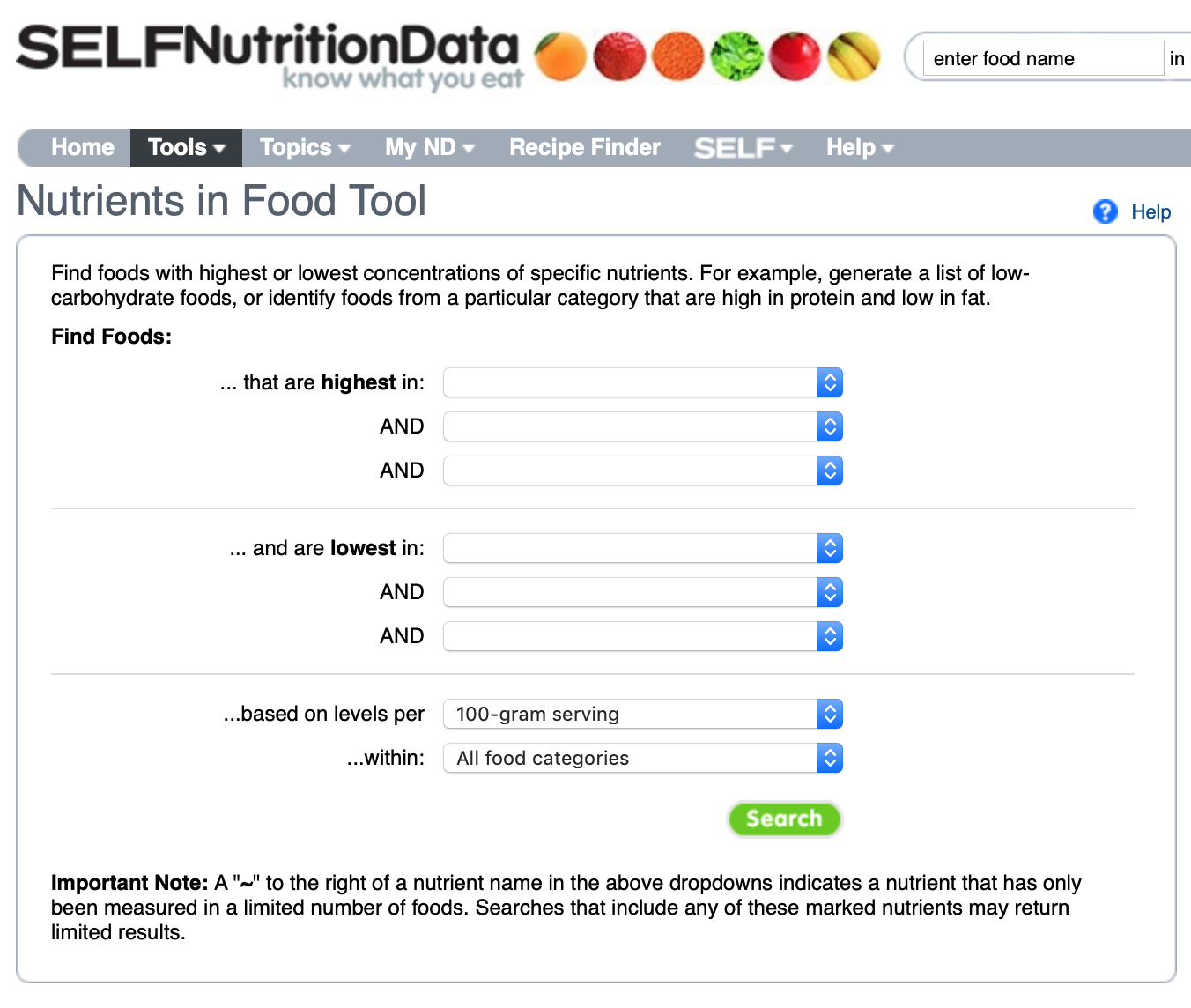Open the '100-gram serving' dropdown

click(x=642, y=714)
